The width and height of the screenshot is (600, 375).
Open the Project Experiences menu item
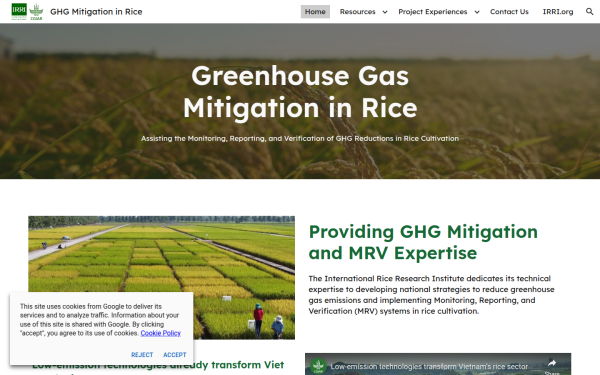click(432, 11)
